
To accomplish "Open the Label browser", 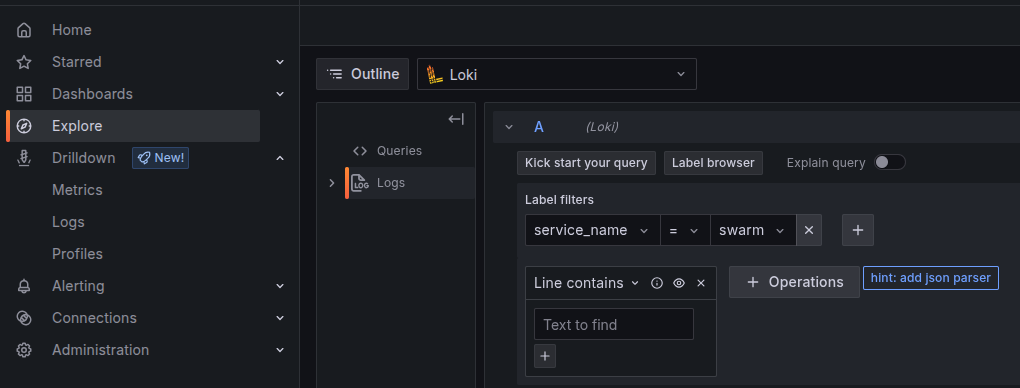I will point(713,163).
